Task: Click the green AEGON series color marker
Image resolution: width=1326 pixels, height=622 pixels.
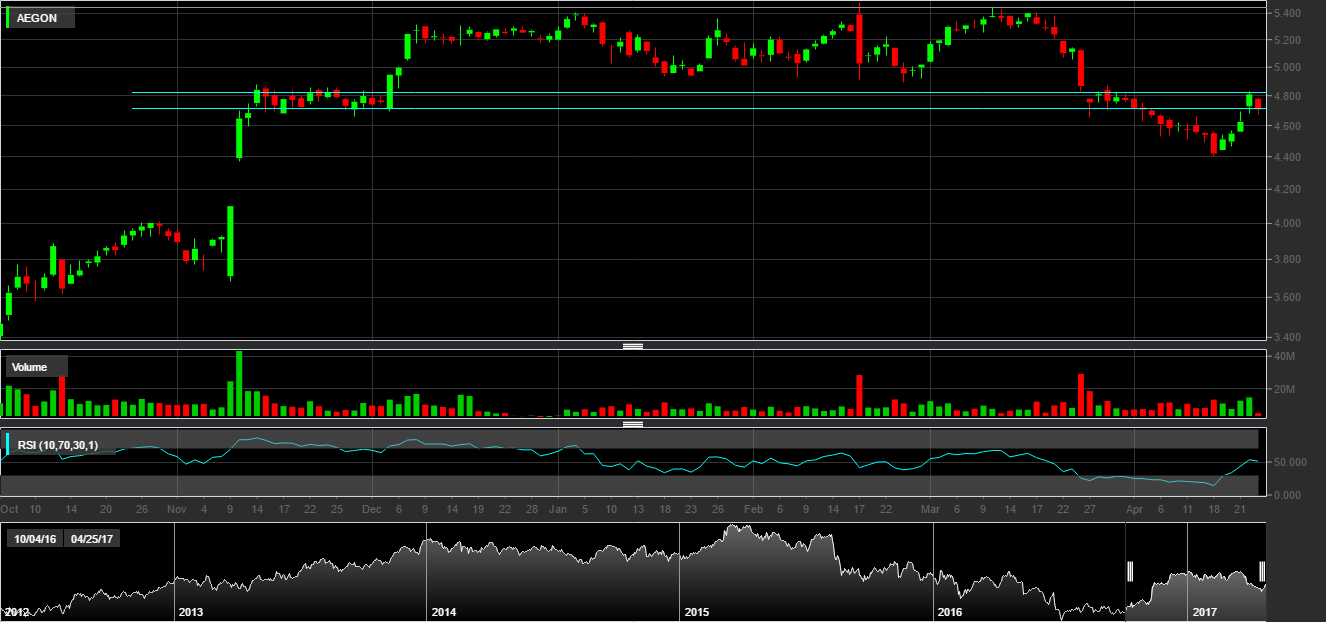Action: (8, 18)
